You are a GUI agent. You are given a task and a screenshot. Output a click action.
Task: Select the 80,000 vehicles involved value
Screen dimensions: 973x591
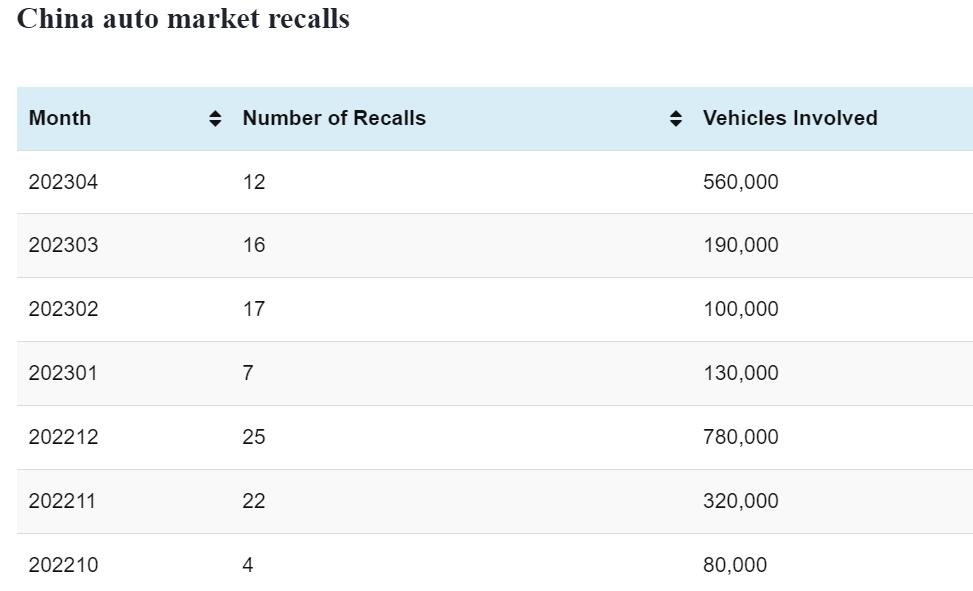[x=735, y=566]
